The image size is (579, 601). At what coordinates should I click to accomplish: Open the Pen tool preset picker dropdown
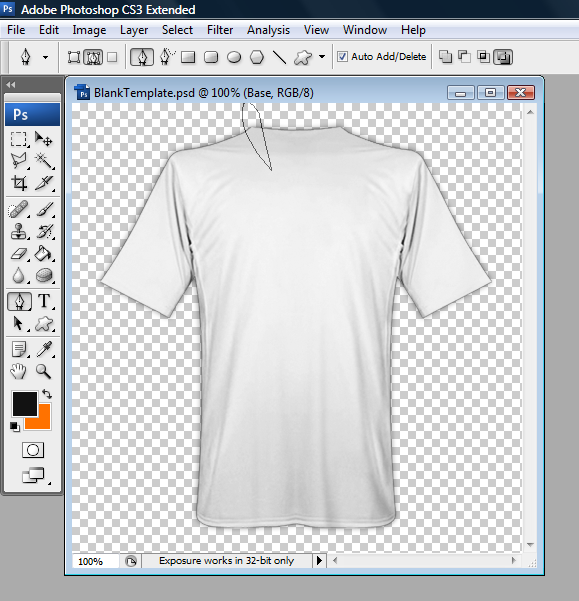45,57
